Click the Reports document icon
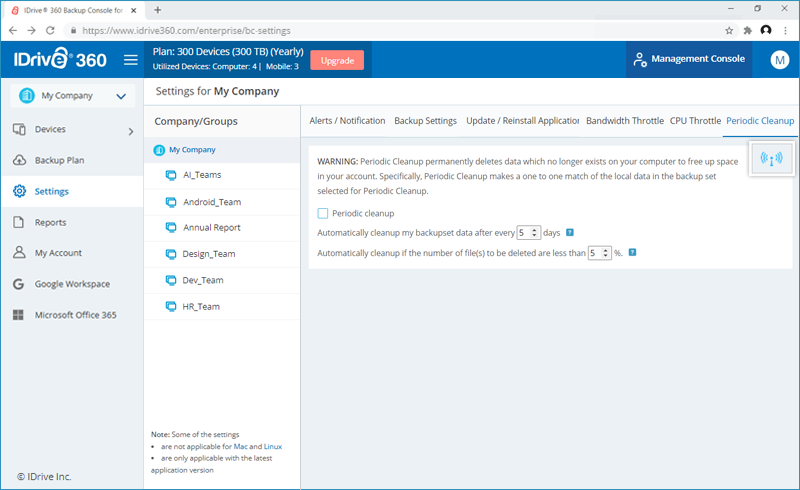Screen dimensions: 800x490 (x=19, y=222)
